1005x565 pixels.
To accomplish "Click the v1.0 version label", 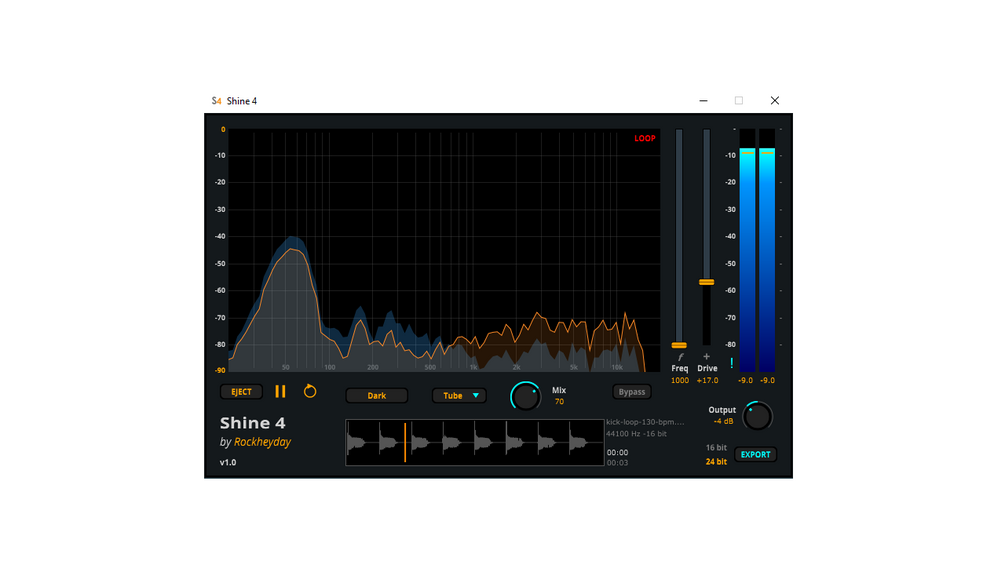I will pos(228,463).
